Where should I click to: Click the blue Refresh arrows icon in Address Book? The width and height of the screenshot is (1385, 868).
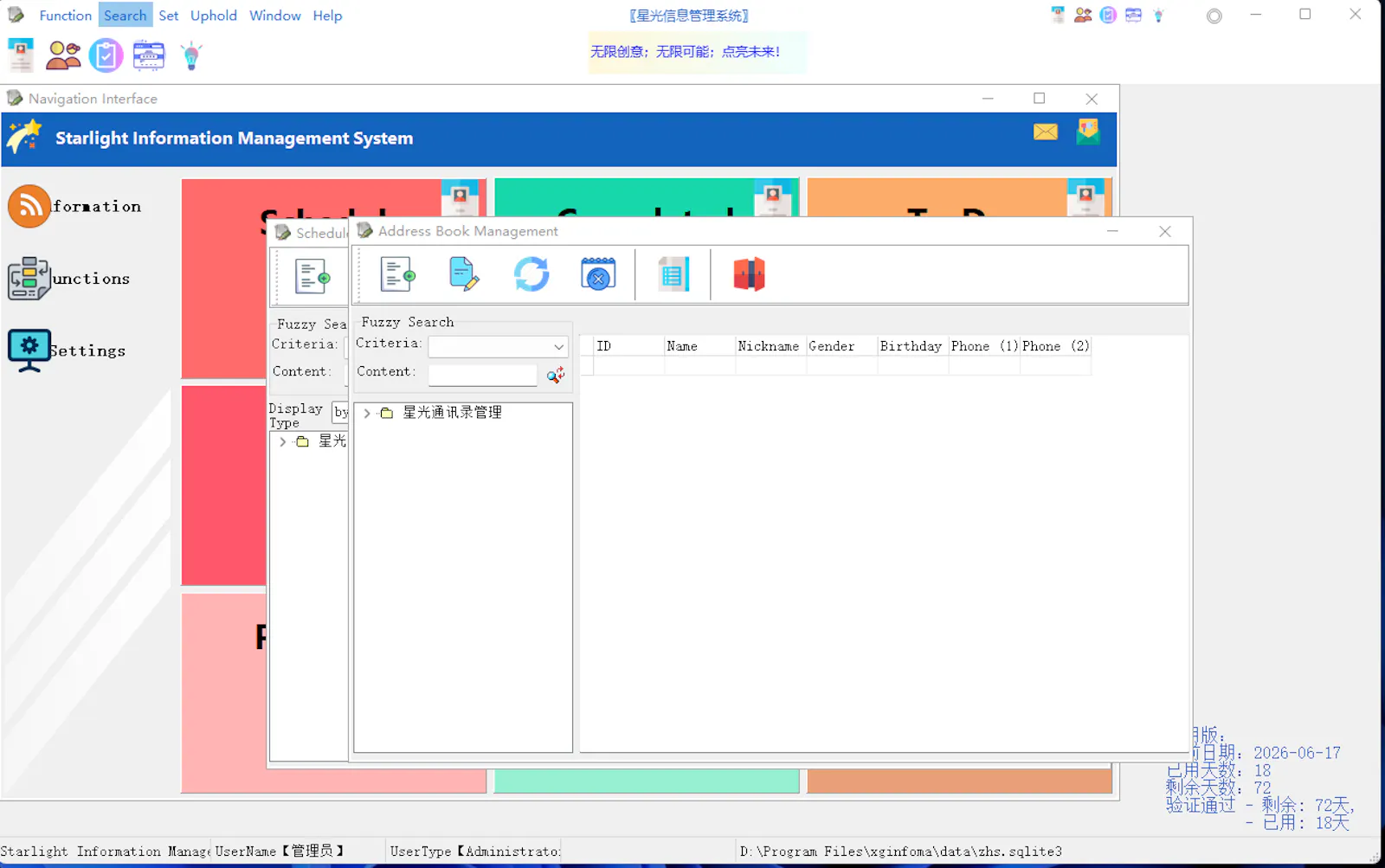click(531, 274)
